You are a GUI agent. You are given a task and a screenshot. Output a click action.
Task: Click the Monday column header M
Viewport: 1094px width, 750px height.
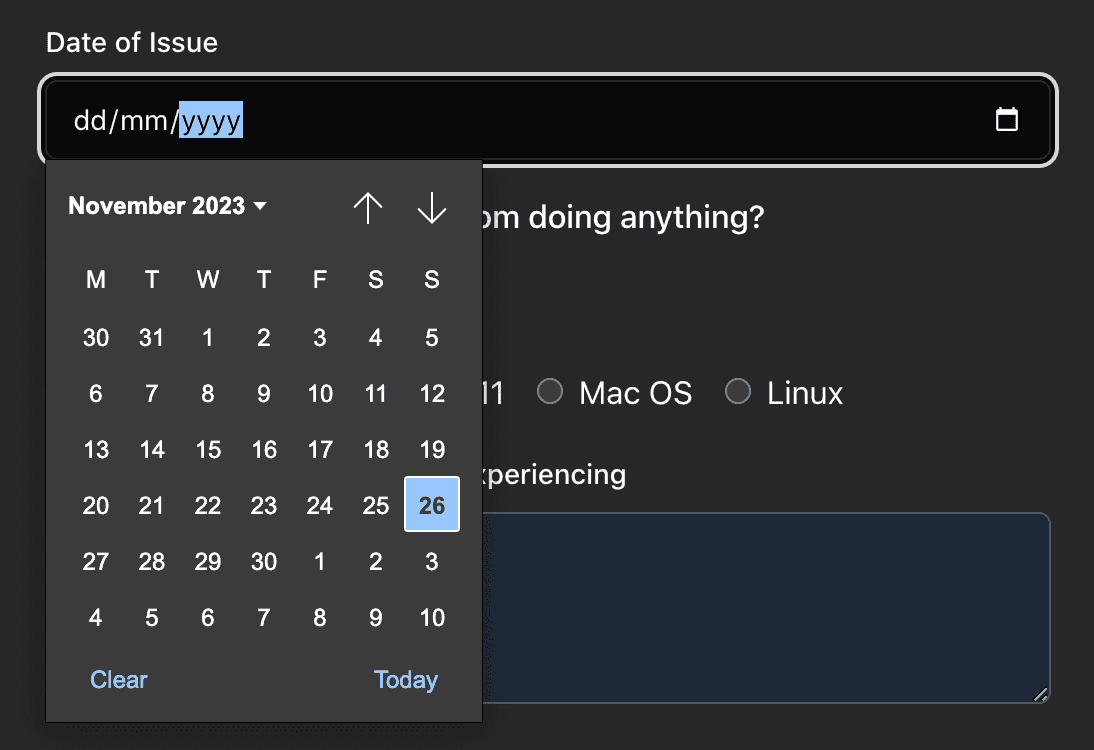pos(95,279)
